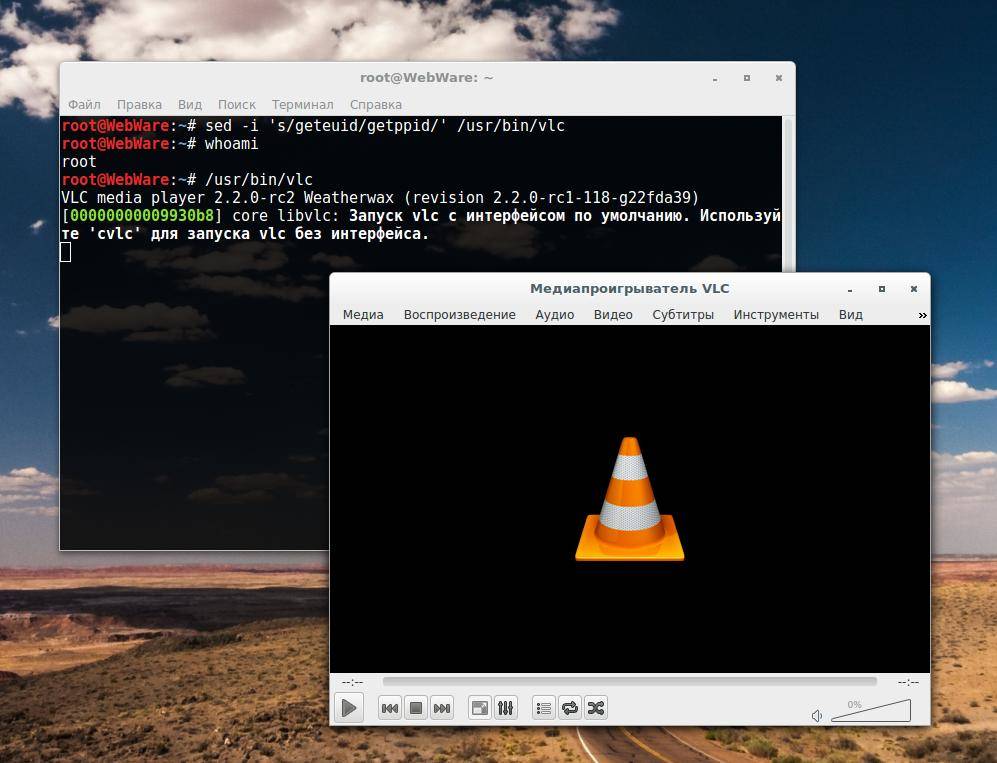Maximize the terminal window
The height and width of the screenshot is (763, 997).
coord(746,78)
